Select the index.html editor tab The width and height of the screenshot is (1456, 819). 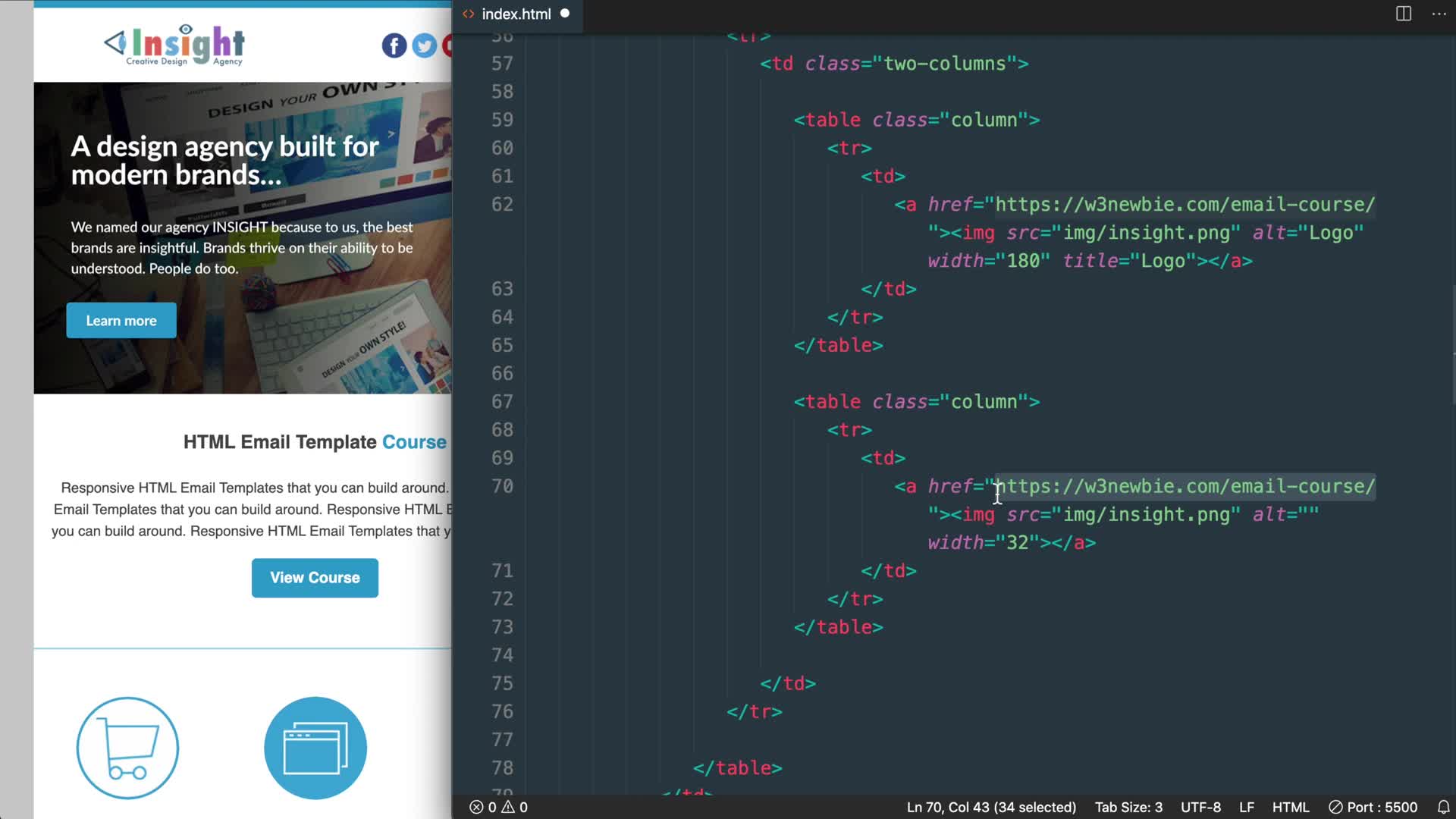point(516,14)
